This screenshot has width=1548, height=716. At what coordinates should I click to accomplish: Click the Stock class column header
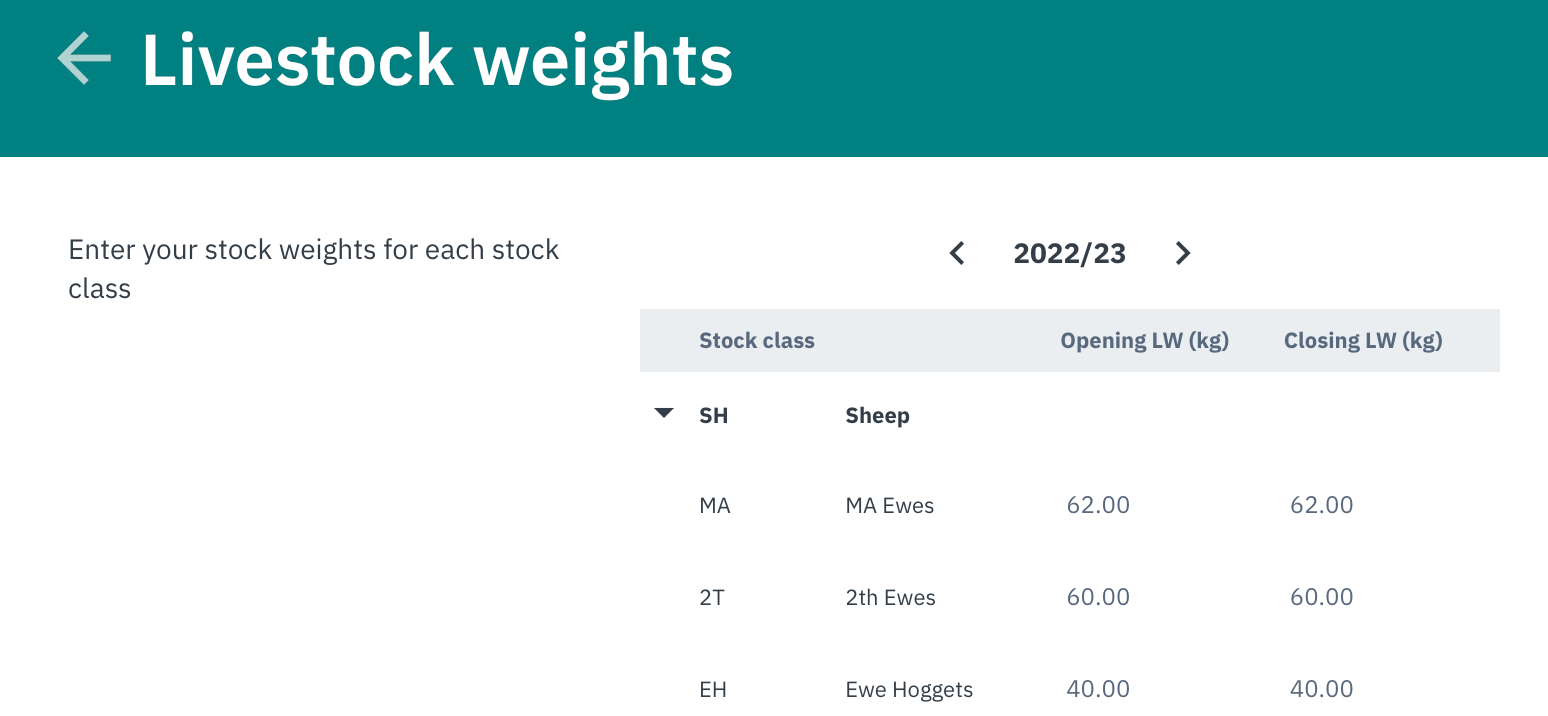click(x=757, y=340)
